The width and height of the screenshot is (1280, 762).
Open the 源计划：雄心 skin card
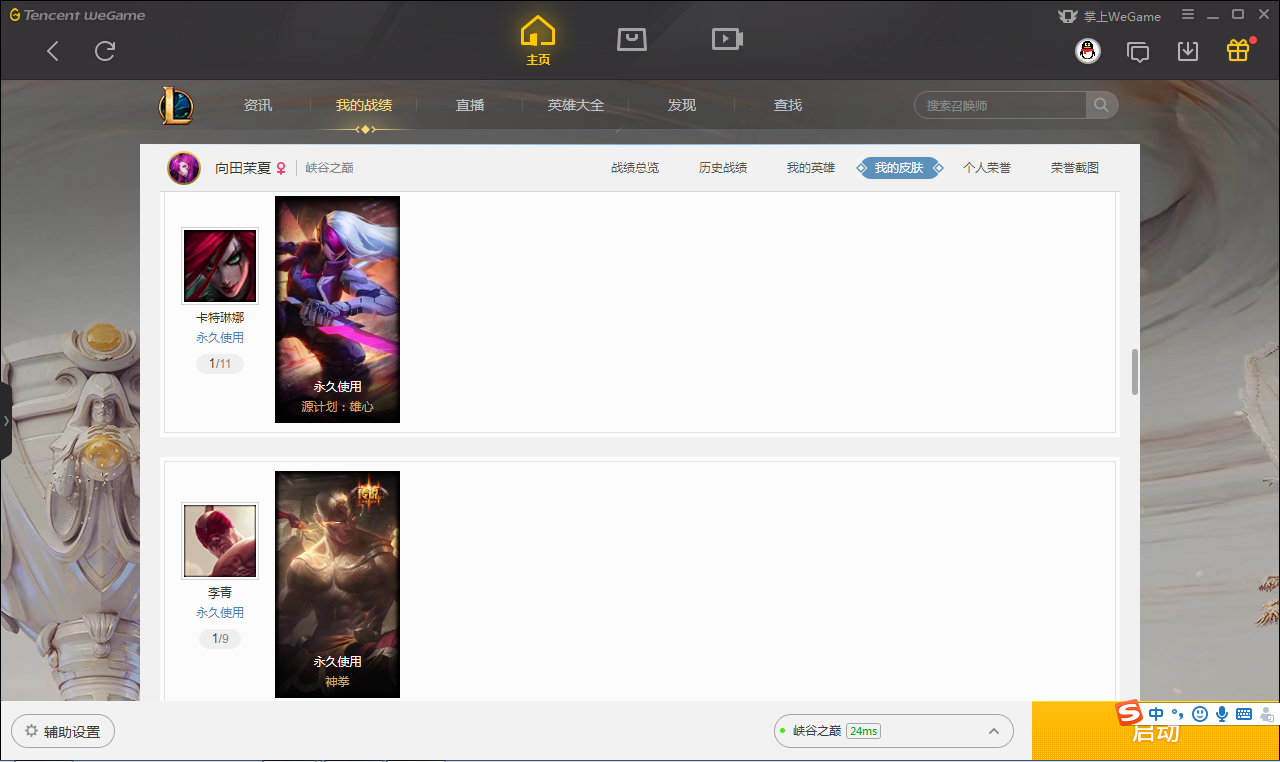click(337, 309)
